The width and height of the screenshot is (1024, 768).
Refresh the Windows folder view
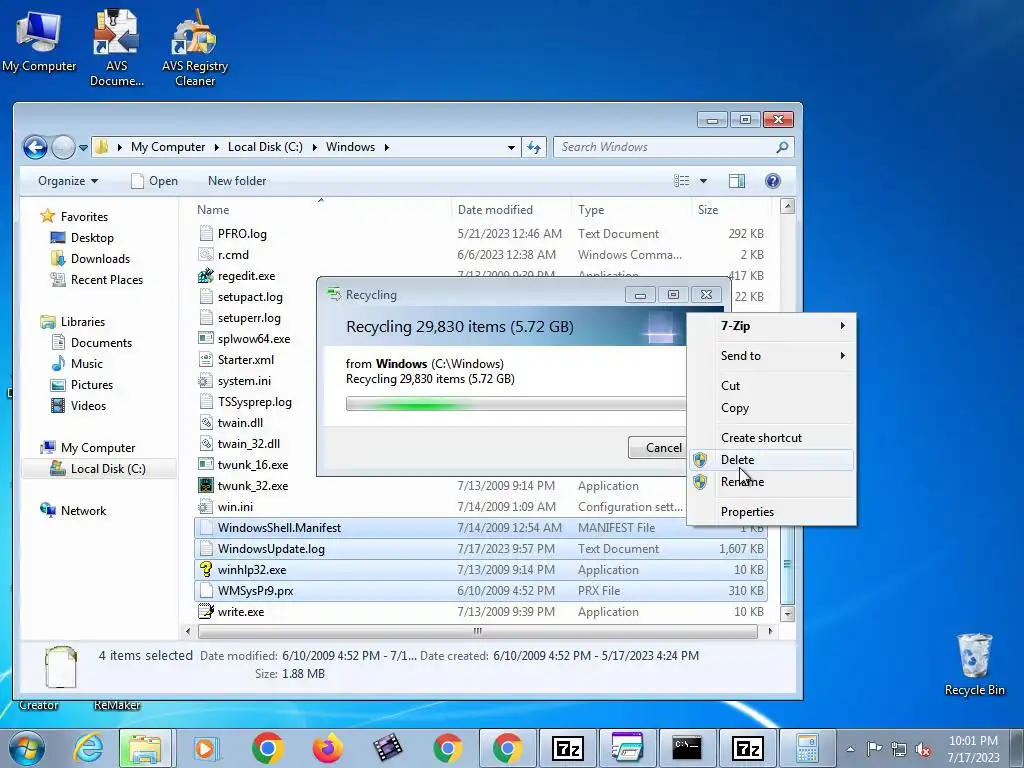pos(534,147)
